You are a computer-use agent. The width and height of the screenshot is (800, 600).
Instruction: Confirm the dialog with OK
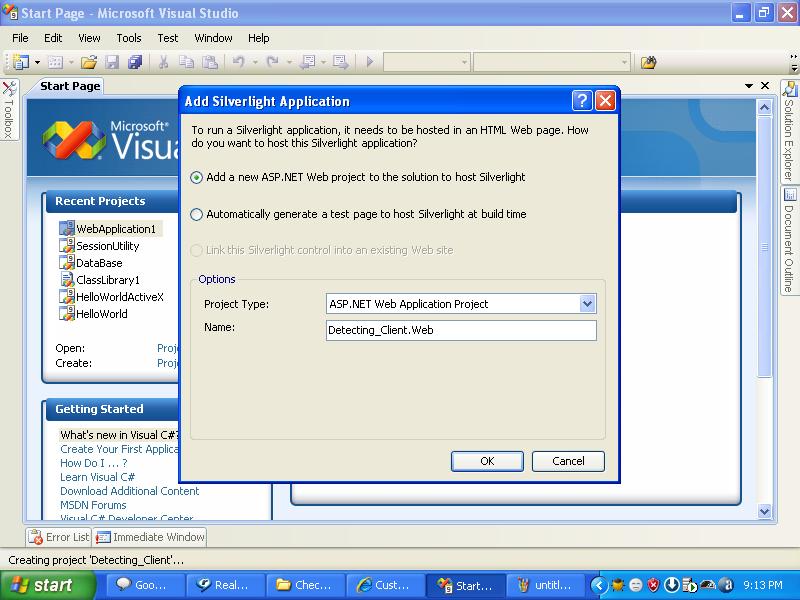coord(487,461)
